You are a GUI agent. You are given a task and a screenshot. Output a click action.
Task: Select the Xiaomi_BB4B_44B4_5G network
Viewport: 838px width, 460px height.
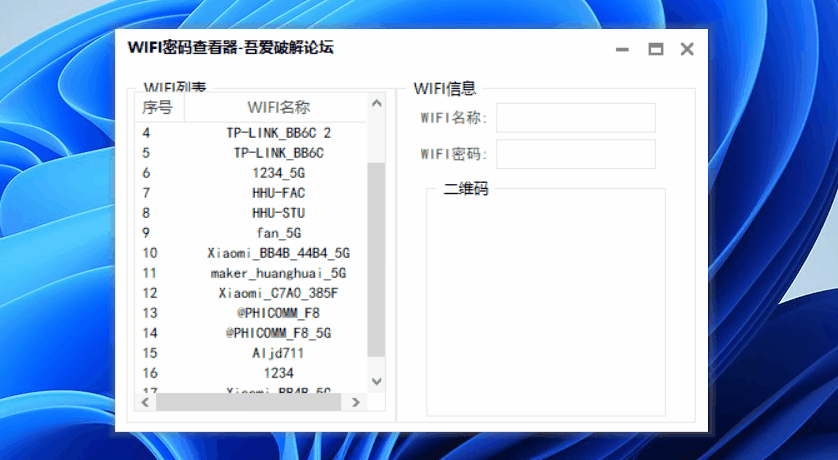click(x=251, y=253)
